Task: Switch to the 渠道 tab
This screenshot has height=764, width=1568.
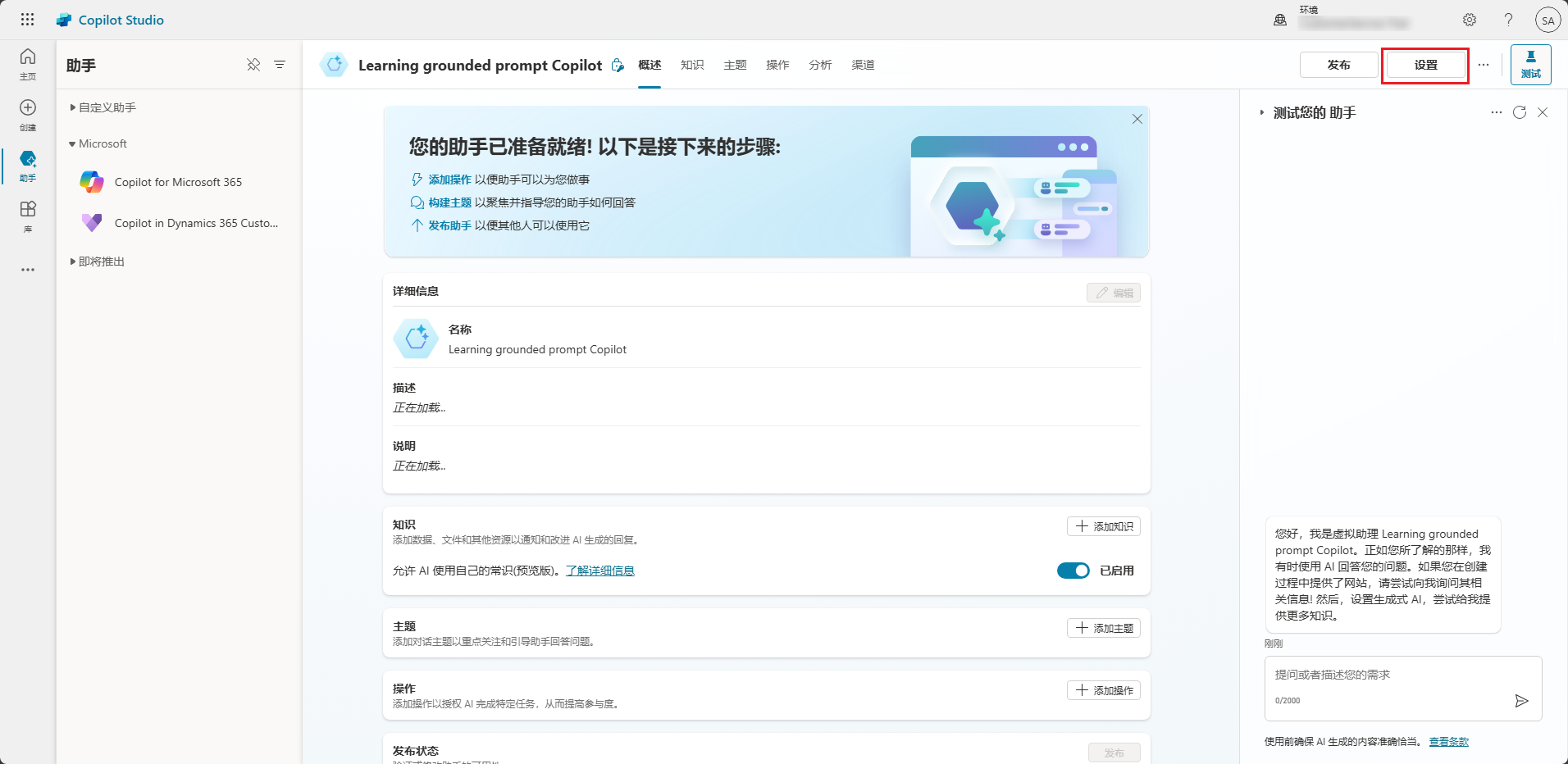Action: tap(863, 65)
